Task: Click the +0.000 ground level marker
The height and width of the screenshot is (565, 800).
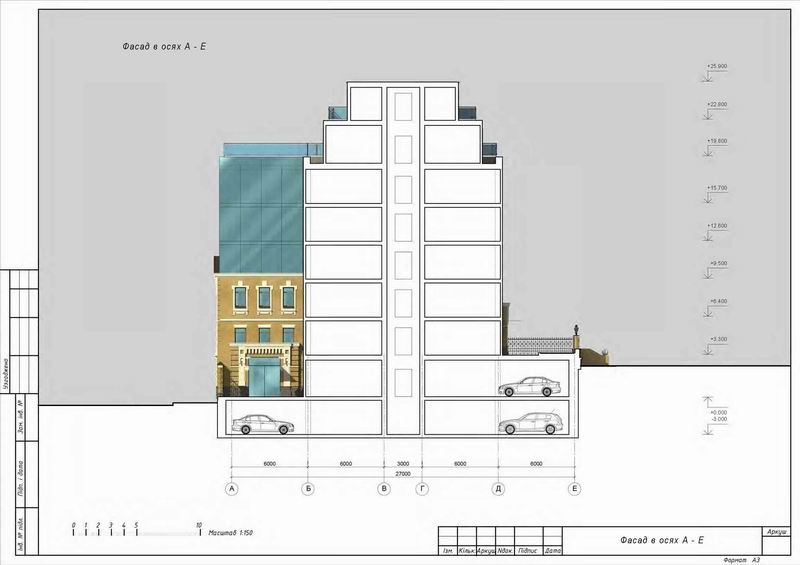Action: coord(716,412)
